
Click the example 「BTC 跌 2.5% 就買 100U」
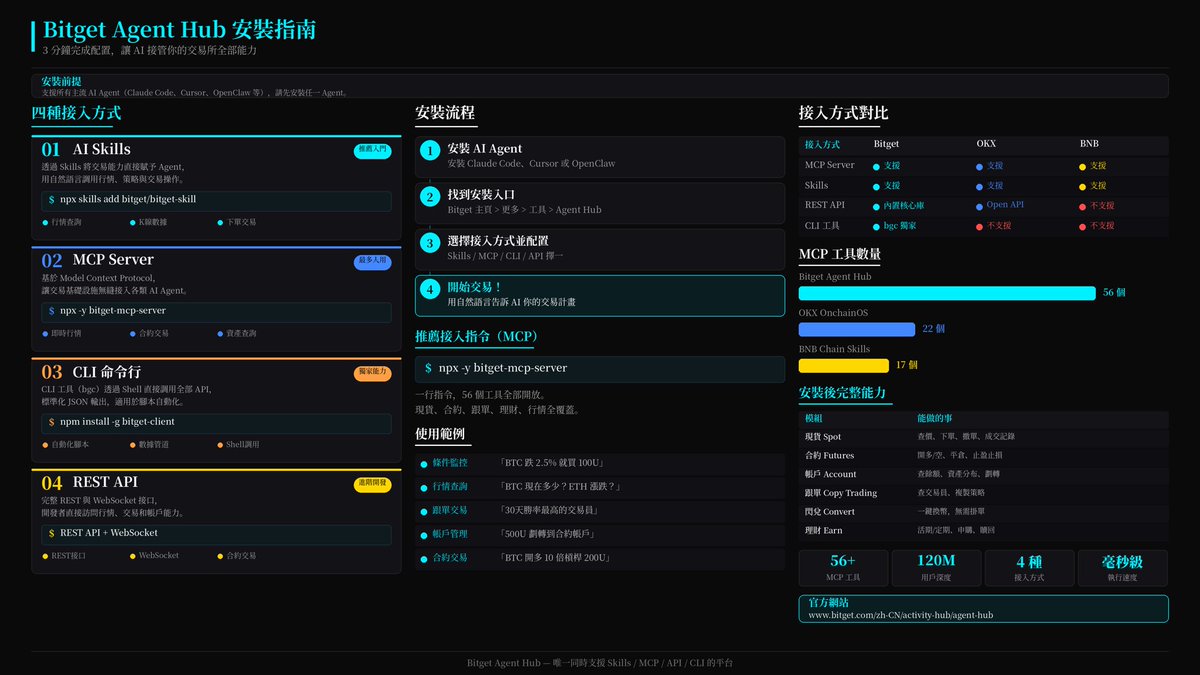pyautogui.click(x=550, y=463)
